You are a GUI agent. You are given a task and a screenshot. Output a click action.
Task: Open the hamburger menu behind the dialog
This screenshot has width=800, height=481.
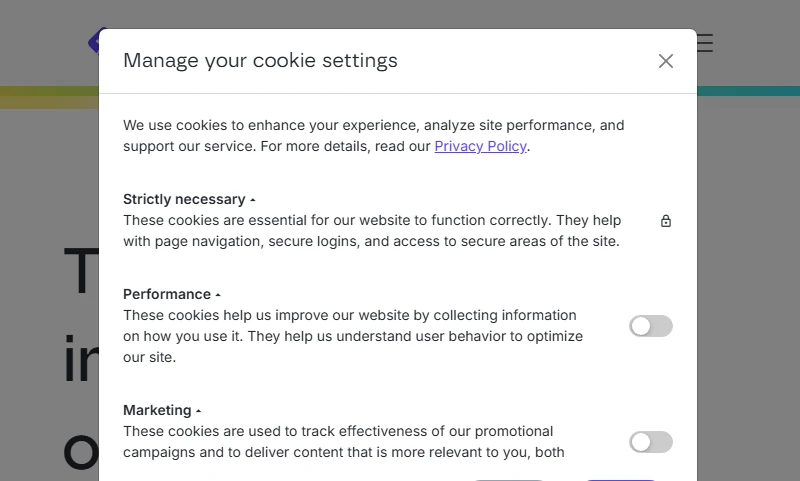tap(705, 43)
